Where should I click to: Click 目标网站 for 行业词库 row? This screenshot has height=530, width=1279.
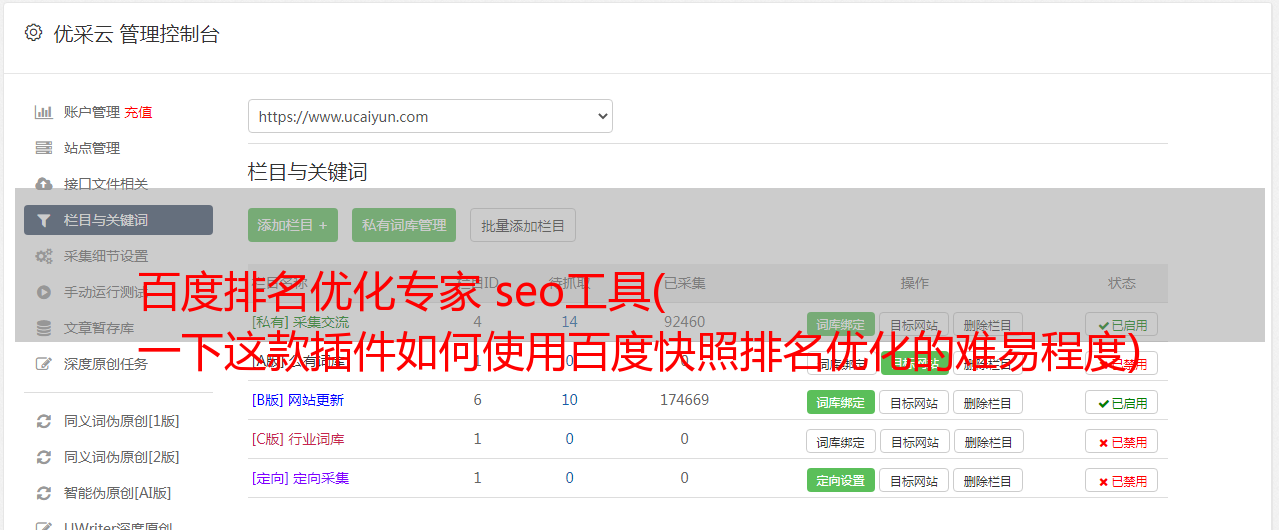click(x=915, y=441)
